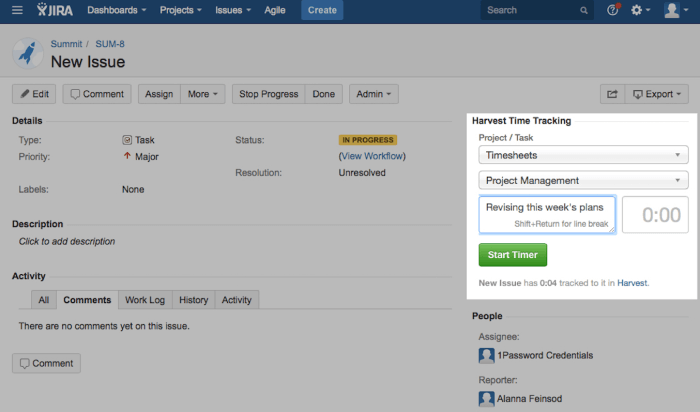Switch to the Activity tab

237,300
